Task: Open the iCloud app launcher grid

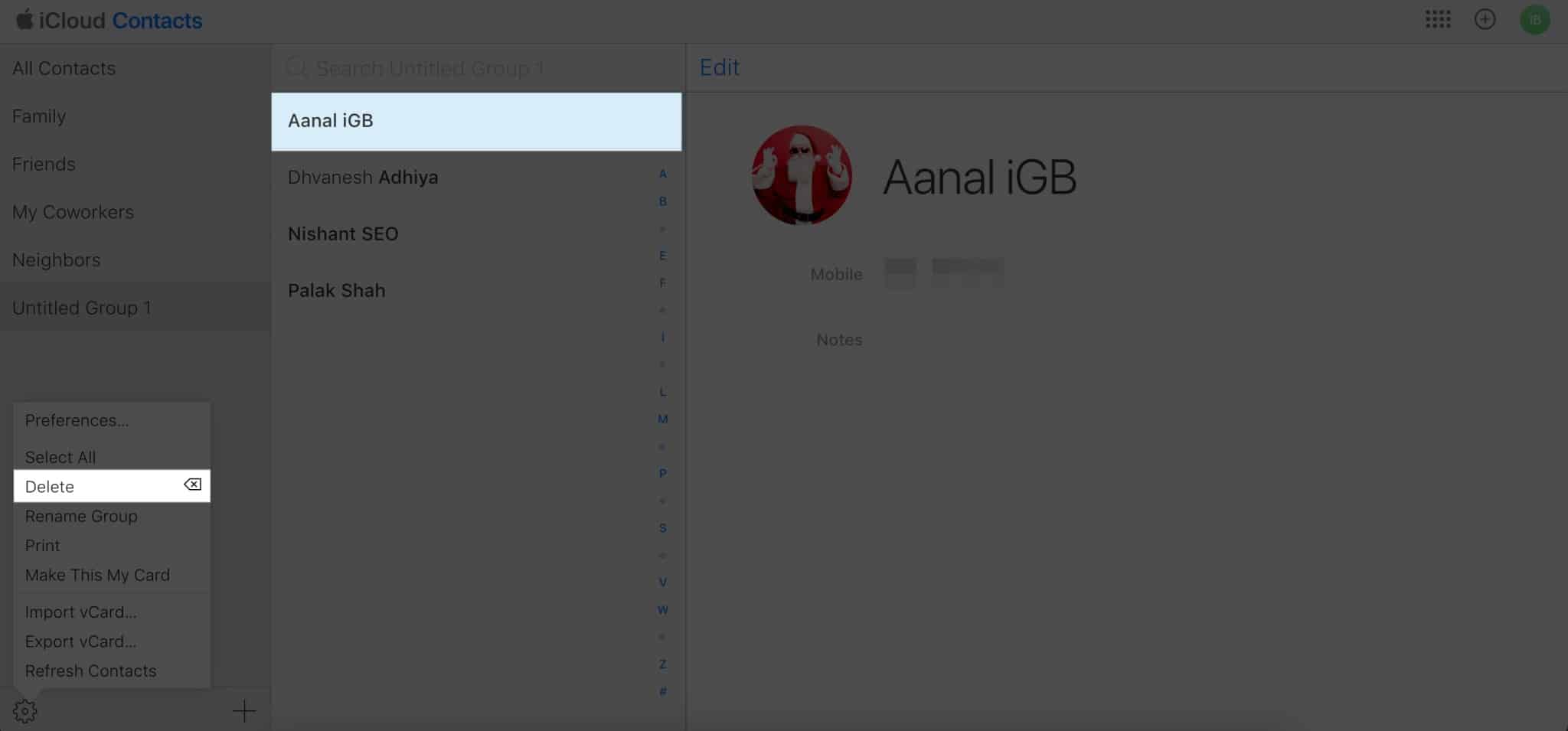Action: (1437, 20)
